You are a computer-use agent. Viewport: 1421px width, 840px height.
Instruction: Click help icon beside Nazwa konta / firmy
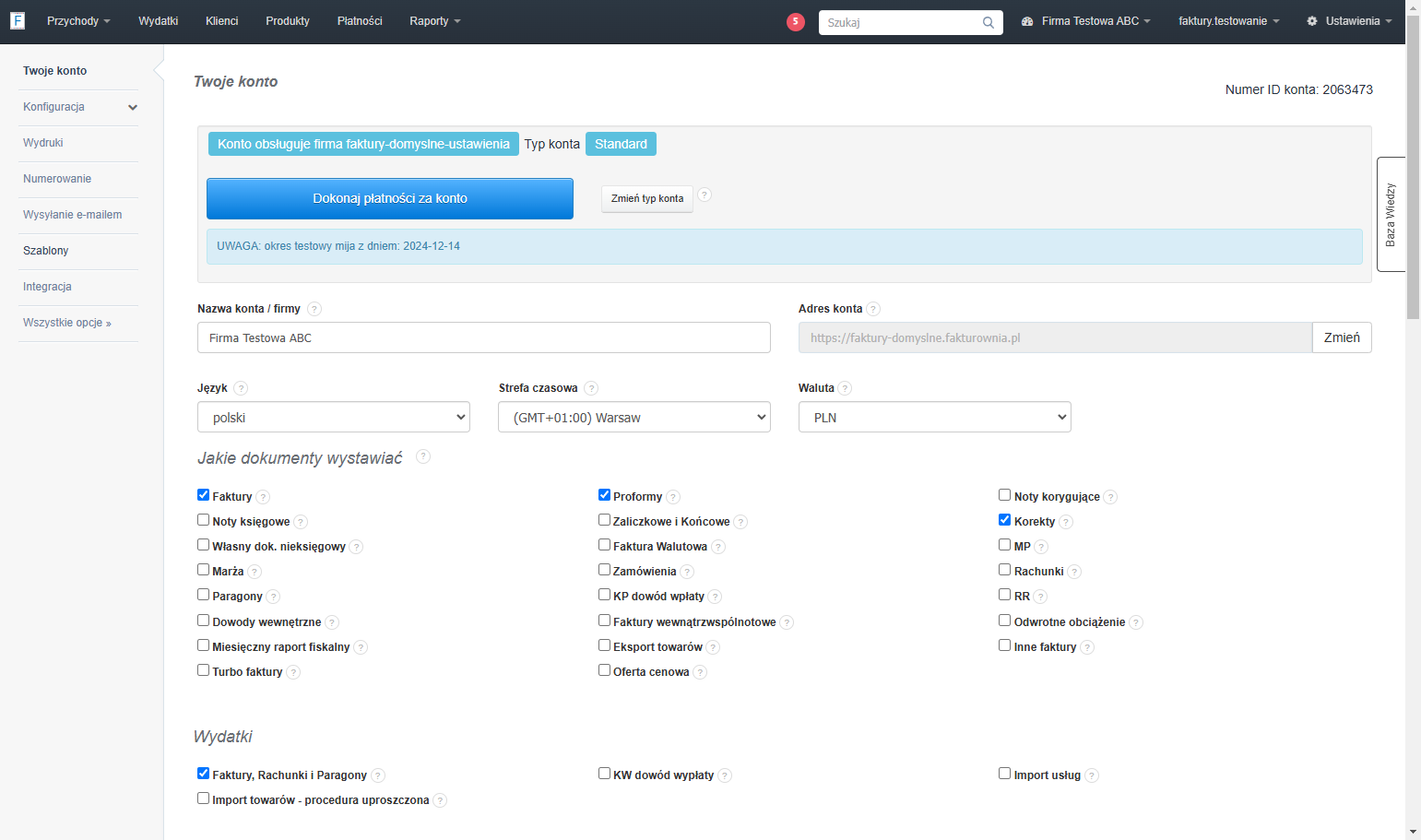pyautogui.click(x=314, y=309)
